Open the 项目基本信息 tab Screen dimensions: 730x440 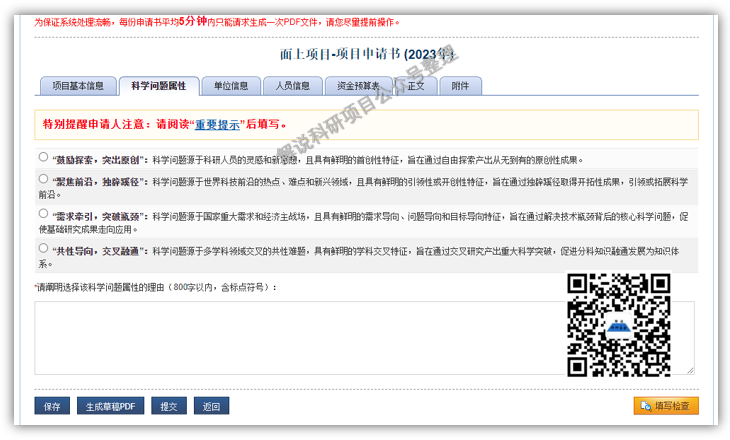pyautogui.click(x=78, y=86)
